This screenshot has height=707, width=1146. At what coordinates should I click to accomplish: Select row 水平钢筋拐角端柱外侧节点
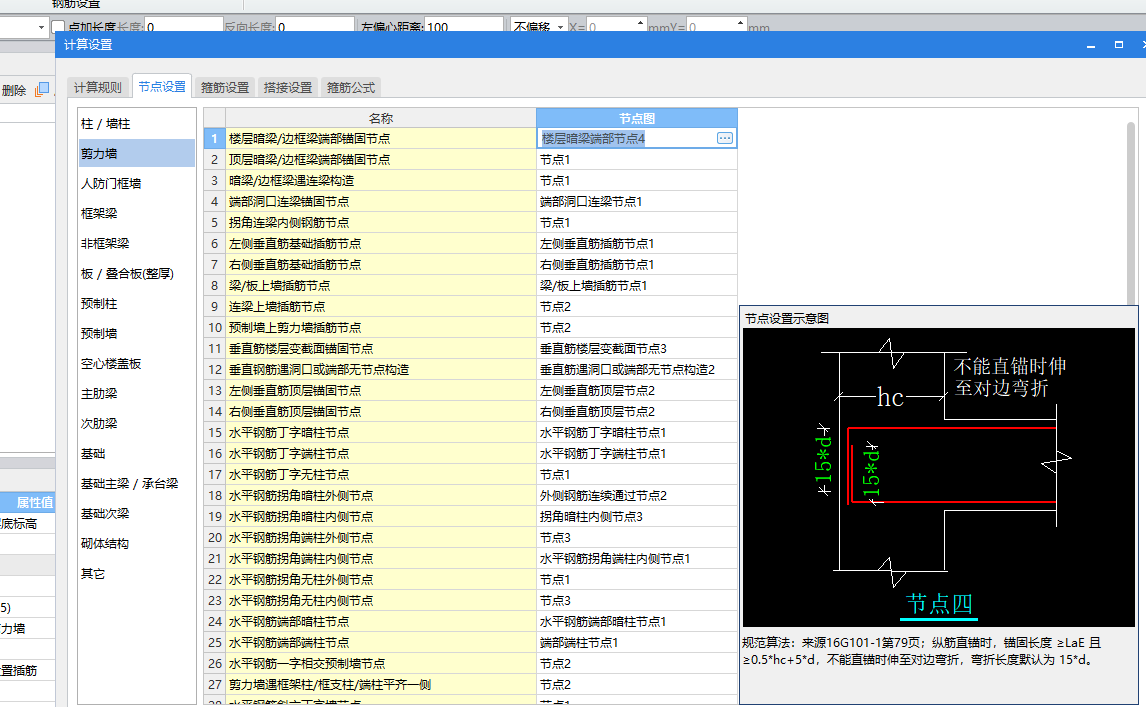[381, 537]
